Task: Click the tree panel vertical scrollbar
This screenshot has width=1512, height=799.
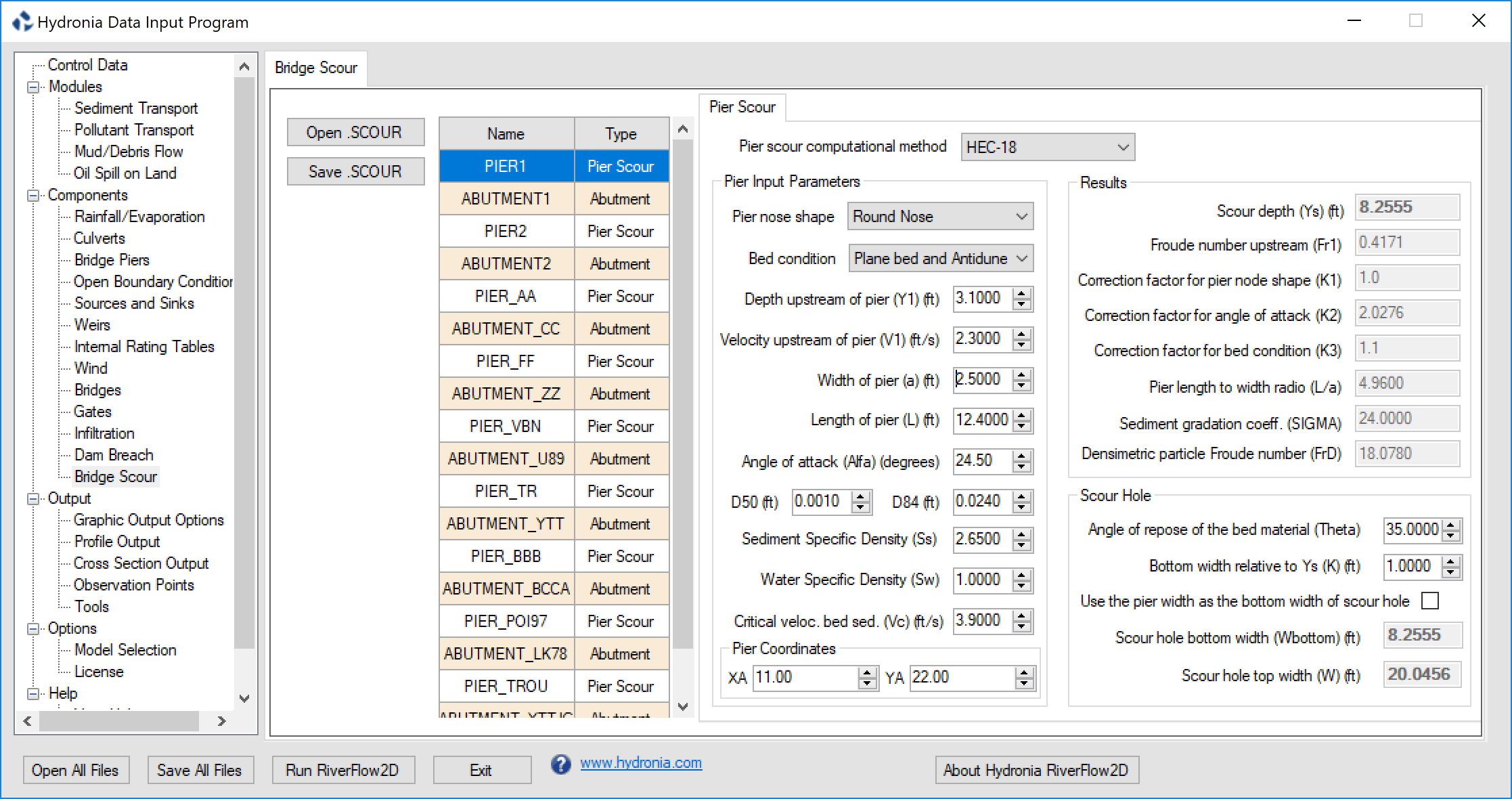Action: point(244,362)
